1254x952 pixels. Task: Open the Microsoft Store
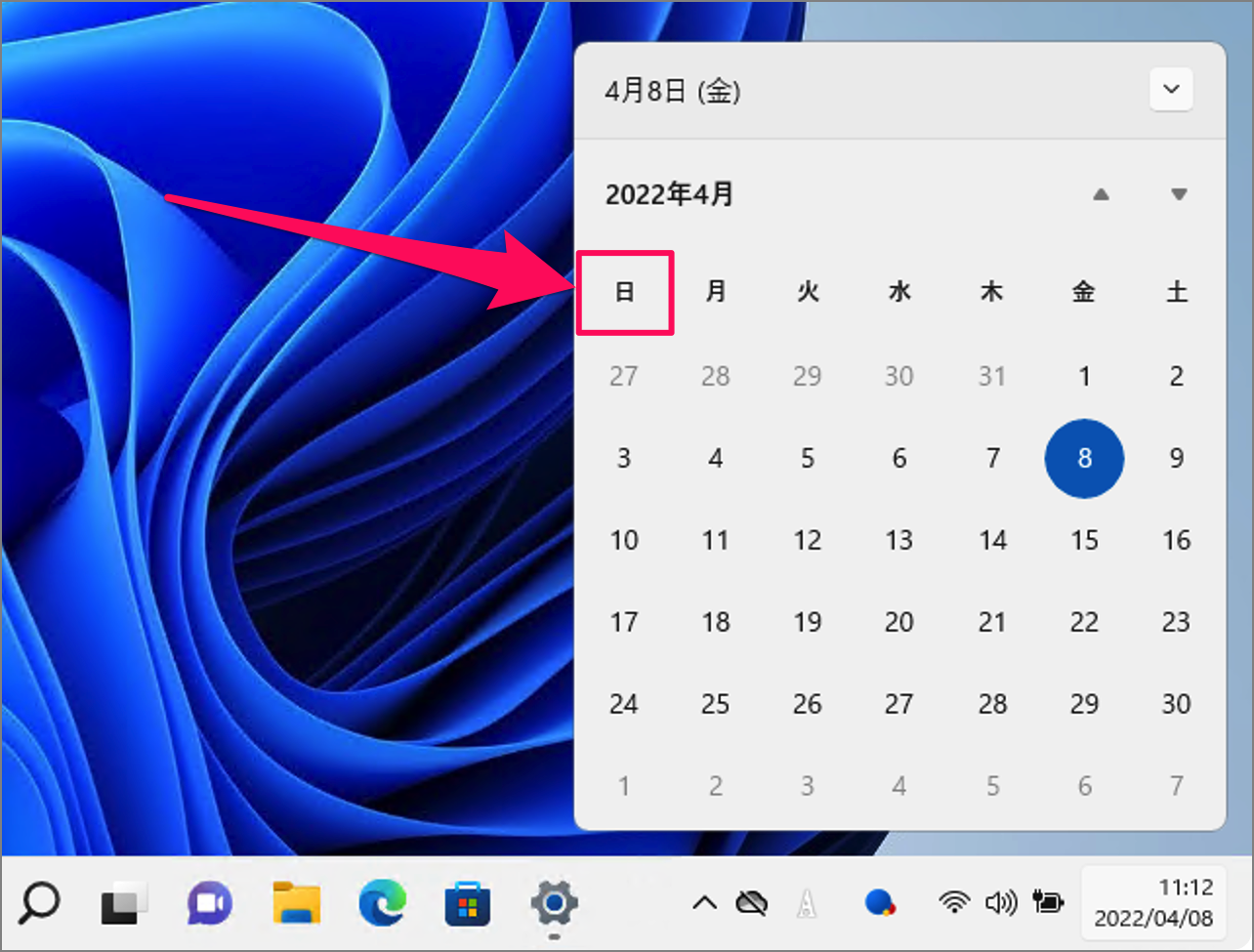[x=467, y=903]
